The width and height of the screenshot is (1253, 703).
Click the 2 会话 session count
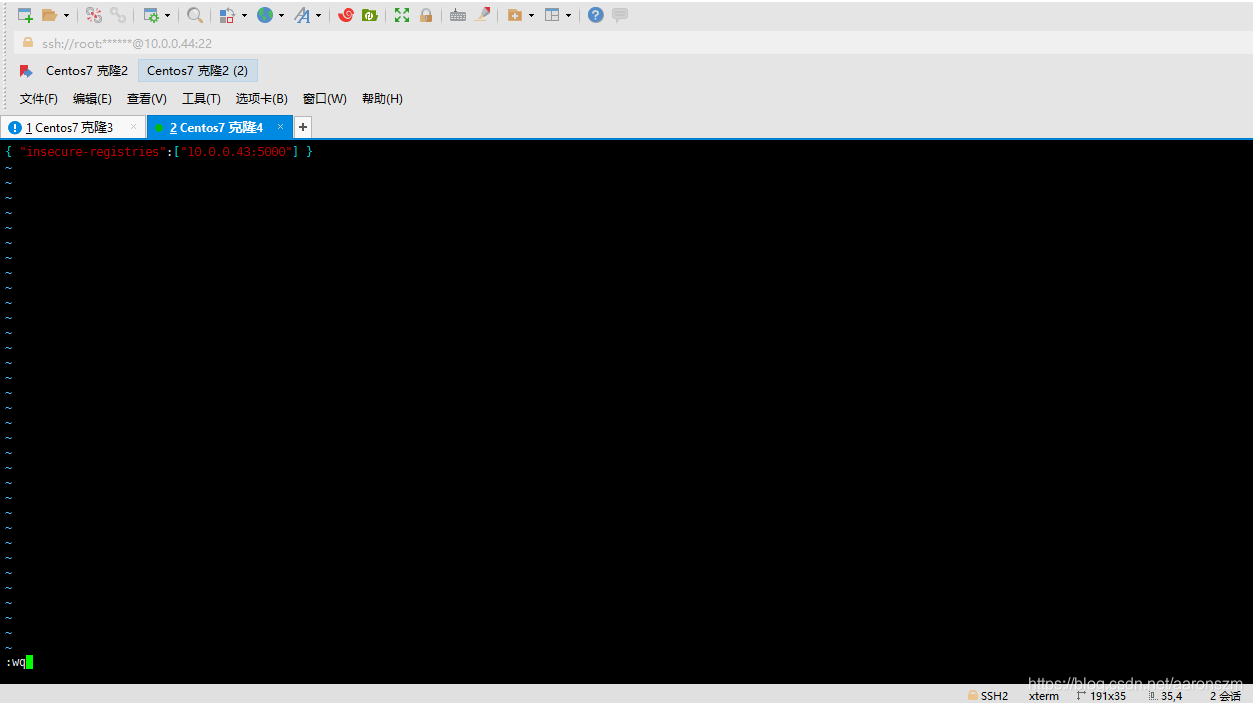pyautogui.click(x=1225, y=696)
